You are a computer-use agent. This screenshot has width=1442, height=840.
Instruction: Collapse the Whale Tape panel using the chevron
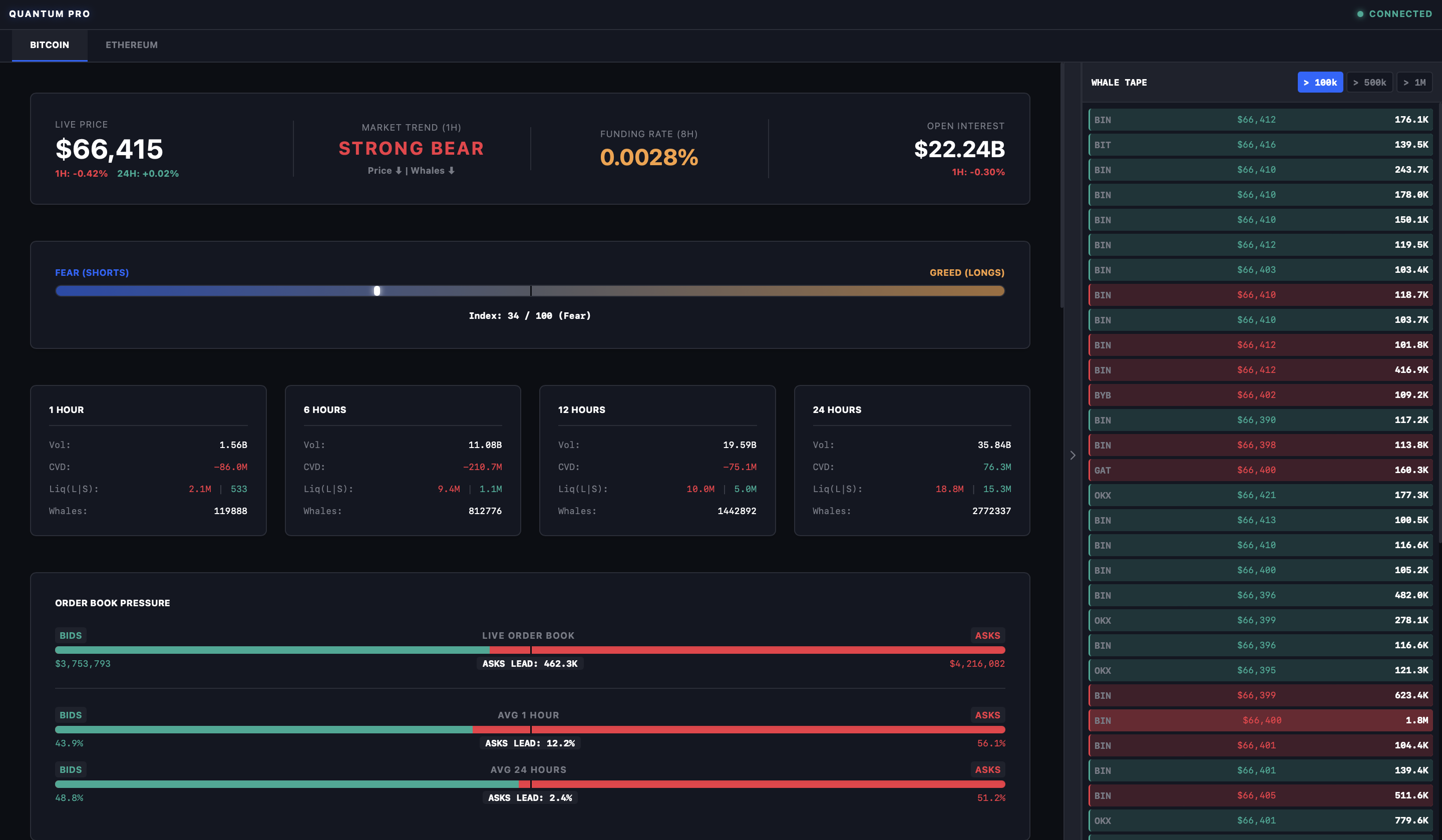1072,456
